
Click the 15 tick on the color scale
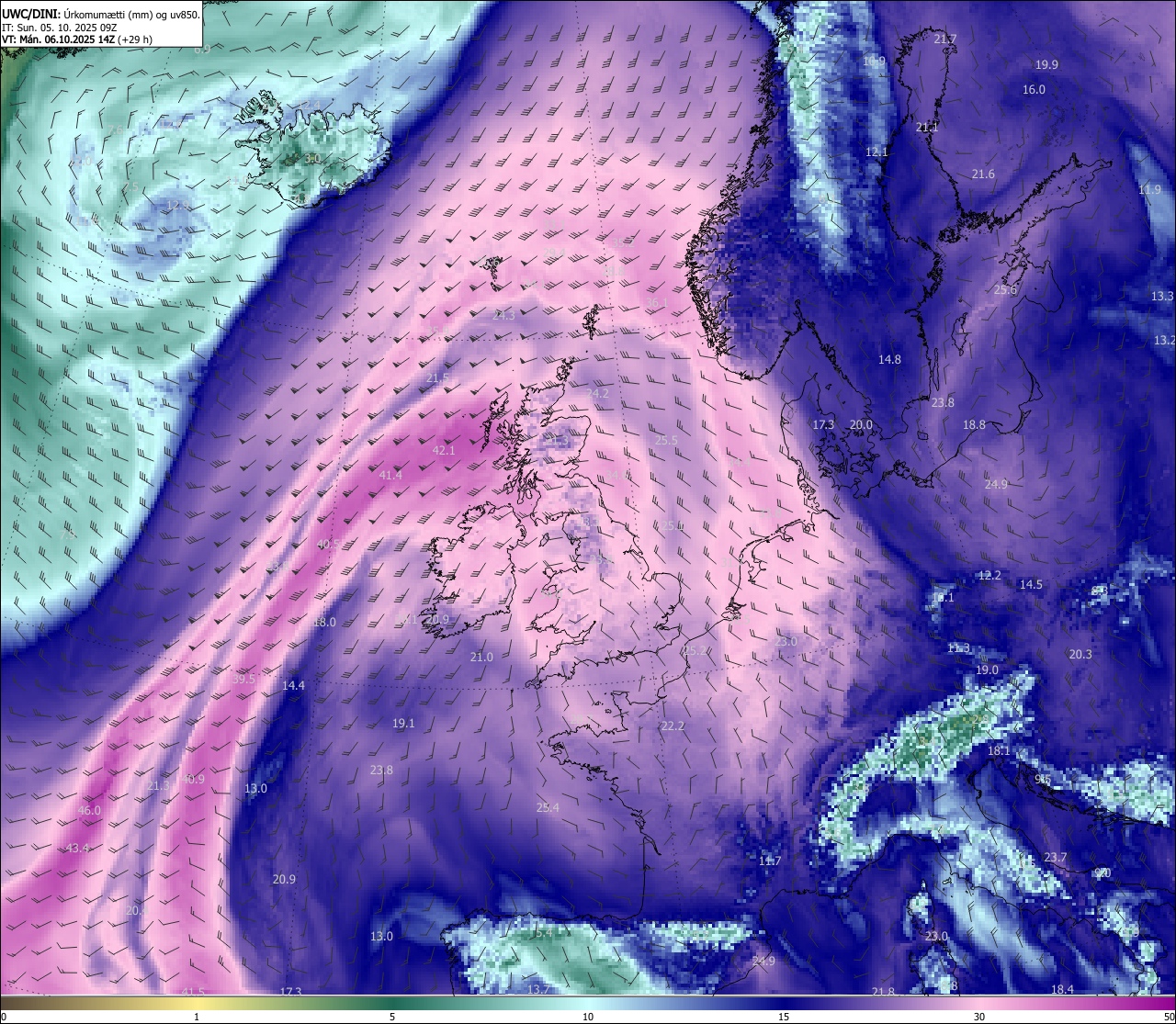pos(784,1017)
